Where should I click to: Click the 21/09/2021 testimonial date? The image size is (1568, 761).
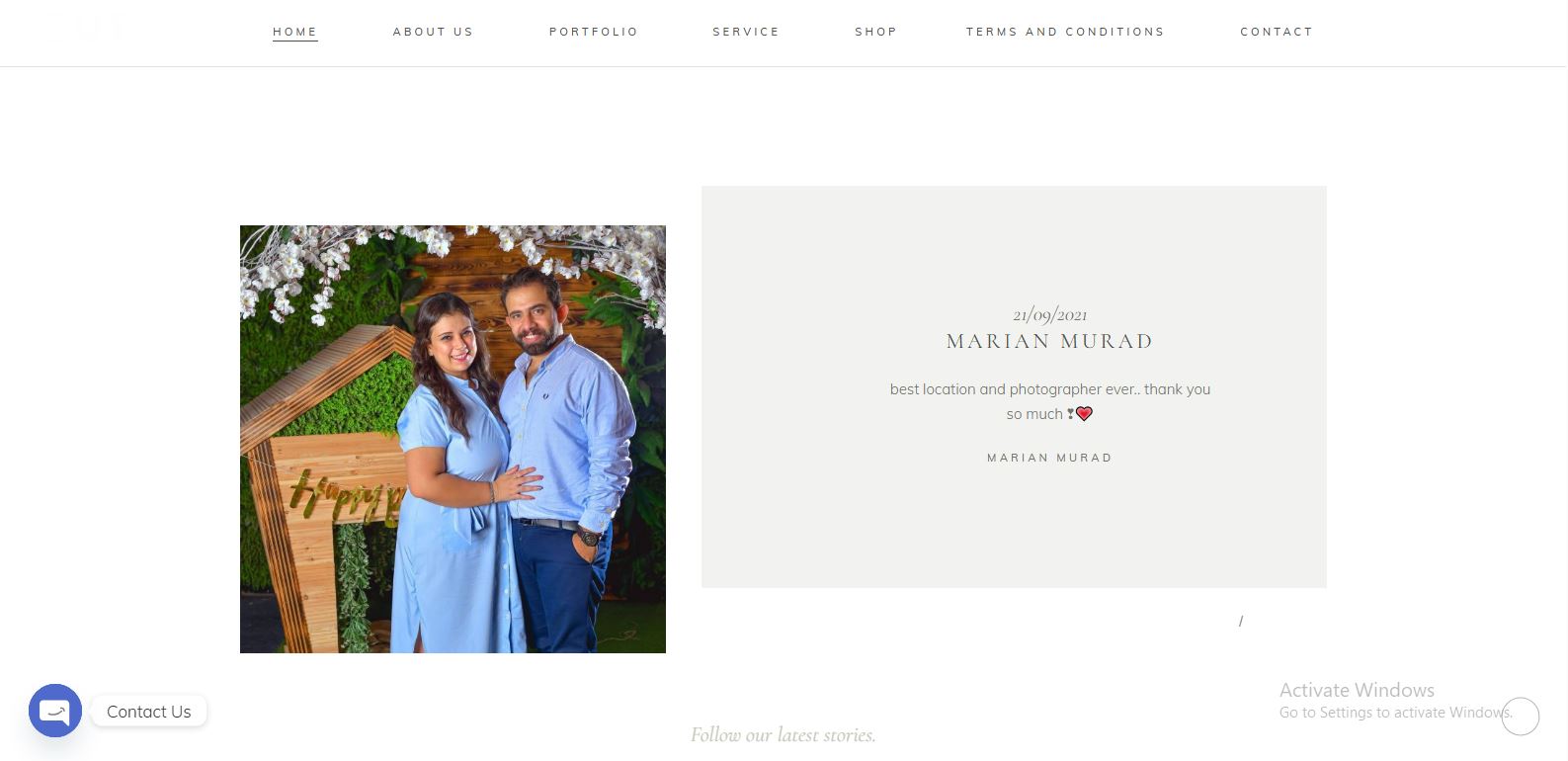pyautogui.click(x=1049, y=315)
